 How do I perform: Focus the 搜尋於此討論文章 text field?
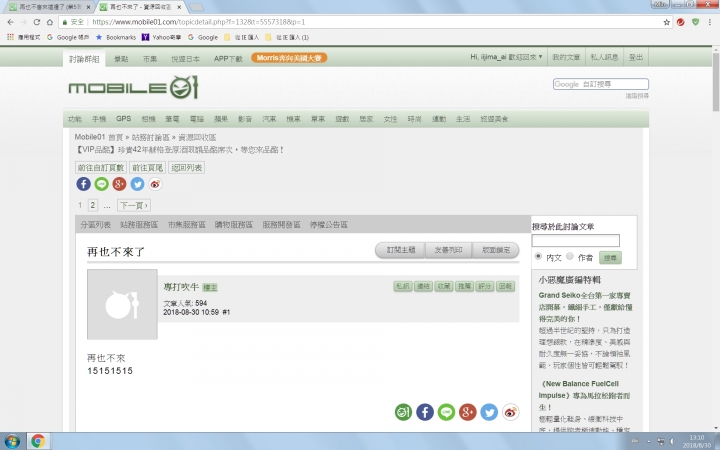(x=575, y=241)
